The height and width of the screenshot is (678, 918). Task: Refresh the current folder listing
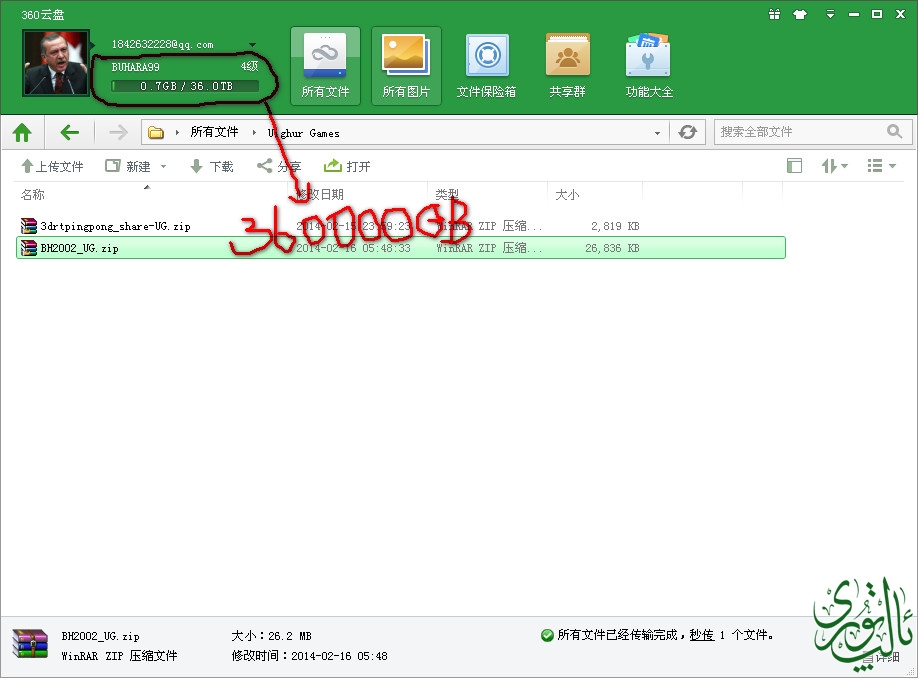point(687,132)
